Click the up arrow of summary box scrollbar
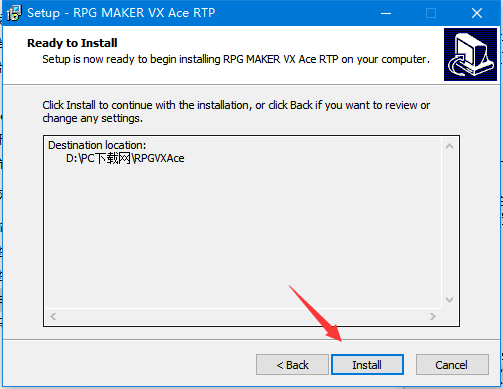This screenshot has height=389, width=503. [449, 146]
